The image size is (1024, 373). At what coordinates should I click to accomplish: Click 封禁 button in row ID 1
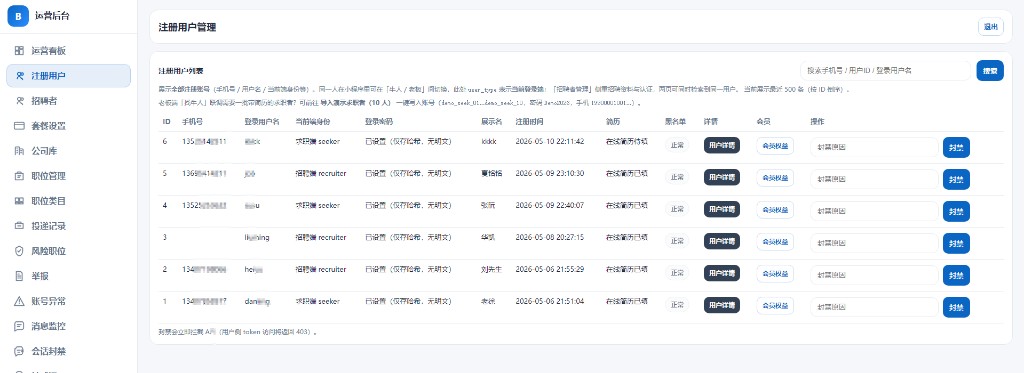[956, 307]
